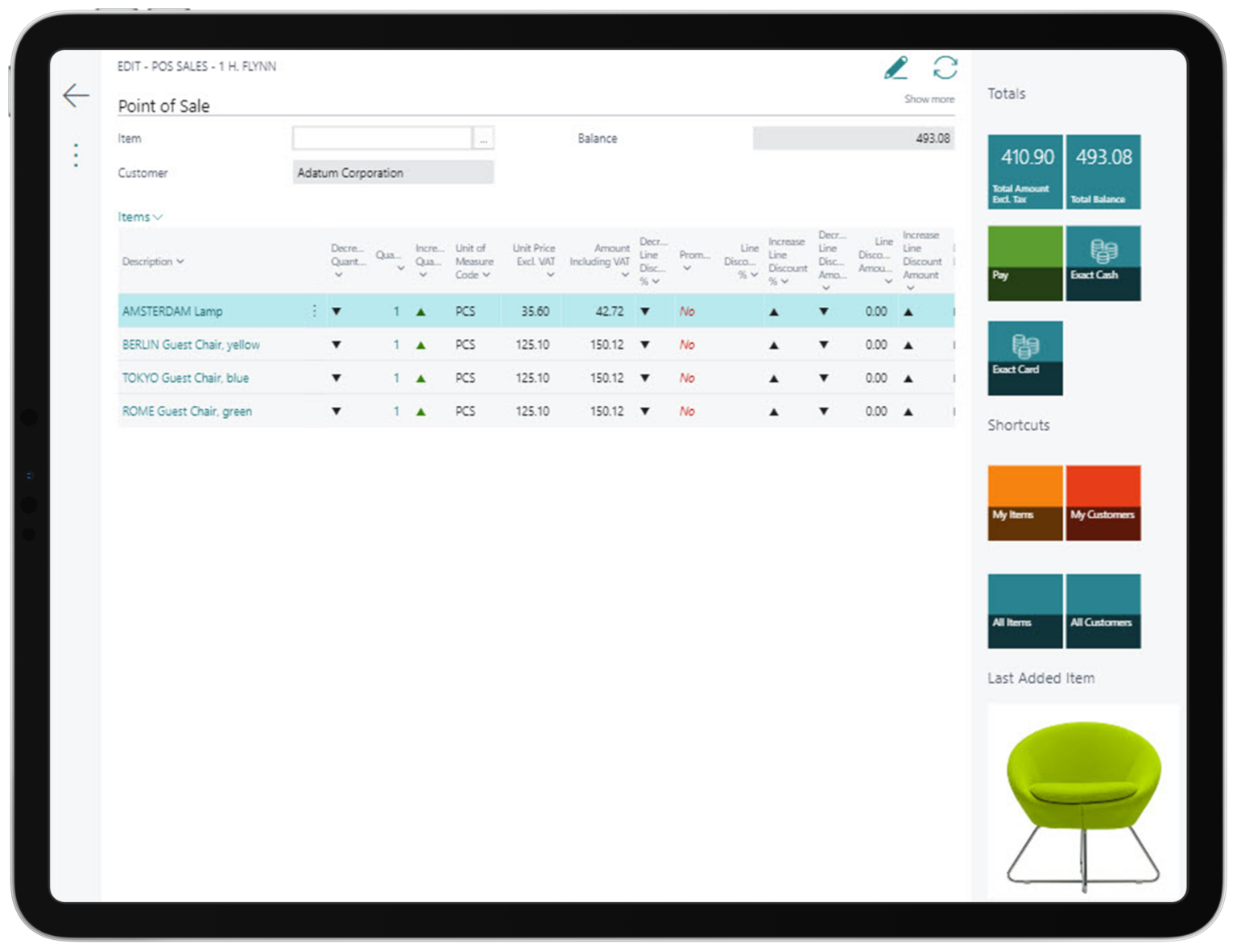Decrease quantity for TOKYO Guest Chair
This screenshot has height=952, width=1237.
[x=337, y=378]
